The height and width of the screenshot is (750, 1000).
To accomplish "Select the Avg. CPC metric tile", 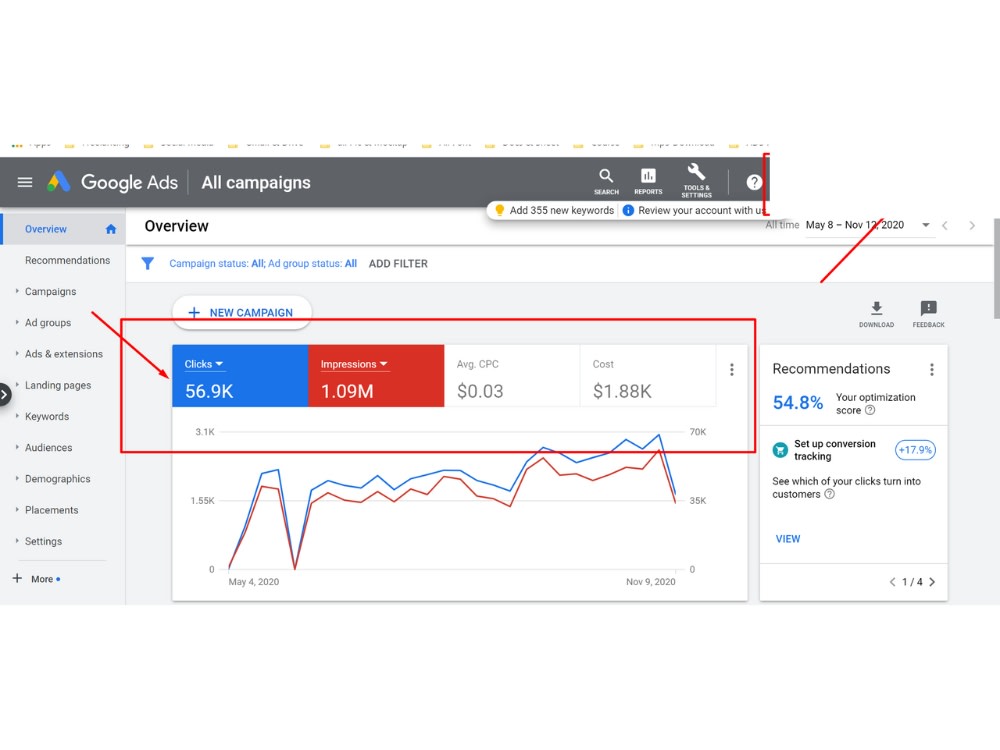I will pyautogui.click(x=512, y=376).
